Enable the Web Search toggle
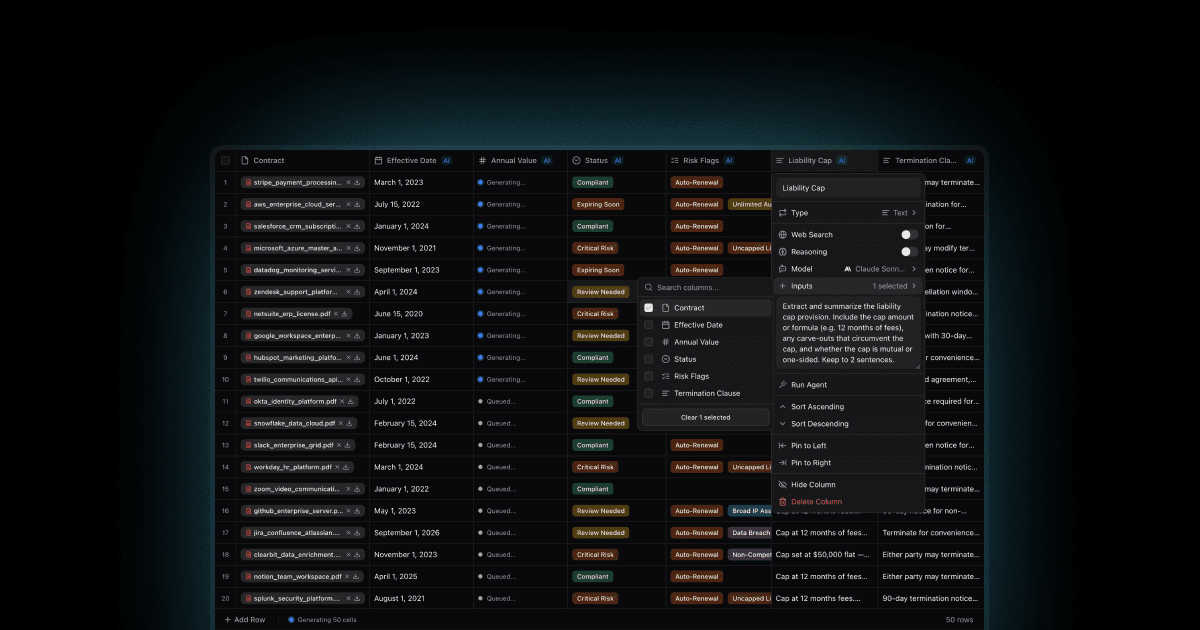The width and height of the screenshot is (1200, 630). (909, 235)
